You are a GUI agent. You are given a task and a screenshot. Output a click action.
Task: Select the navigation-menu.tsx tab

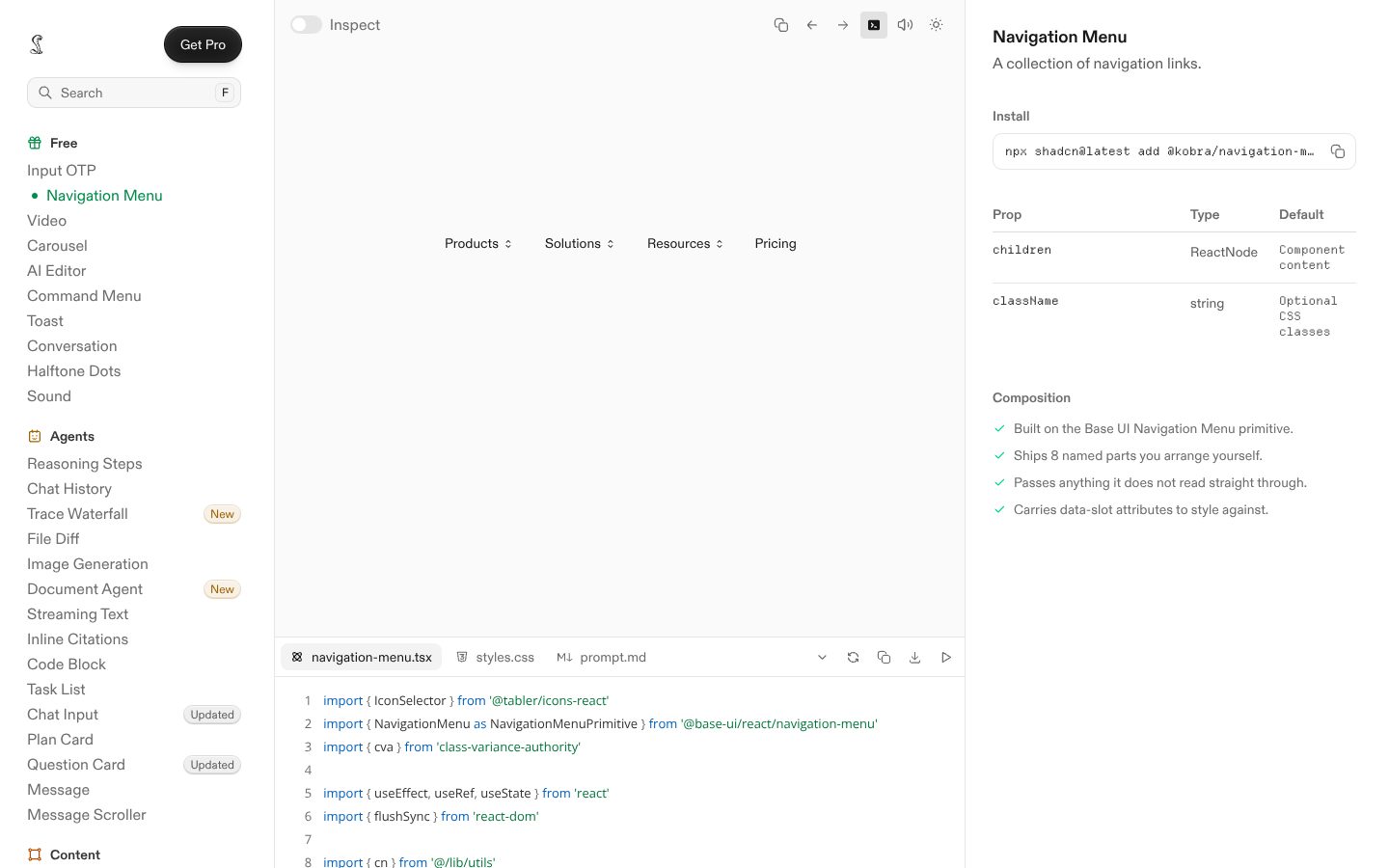[x=362, y=658]
